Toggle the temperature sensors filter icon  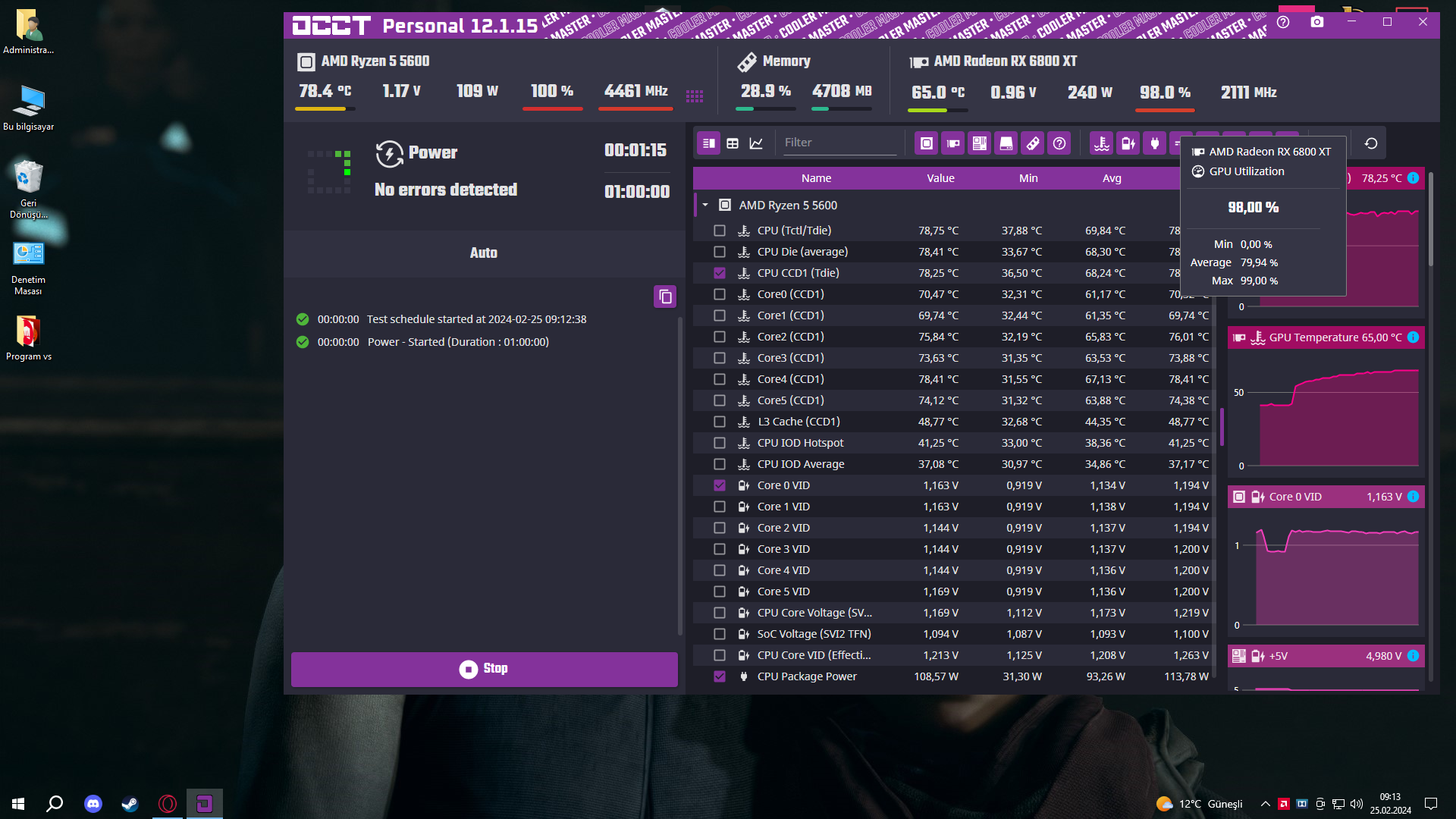point(1102,143)
